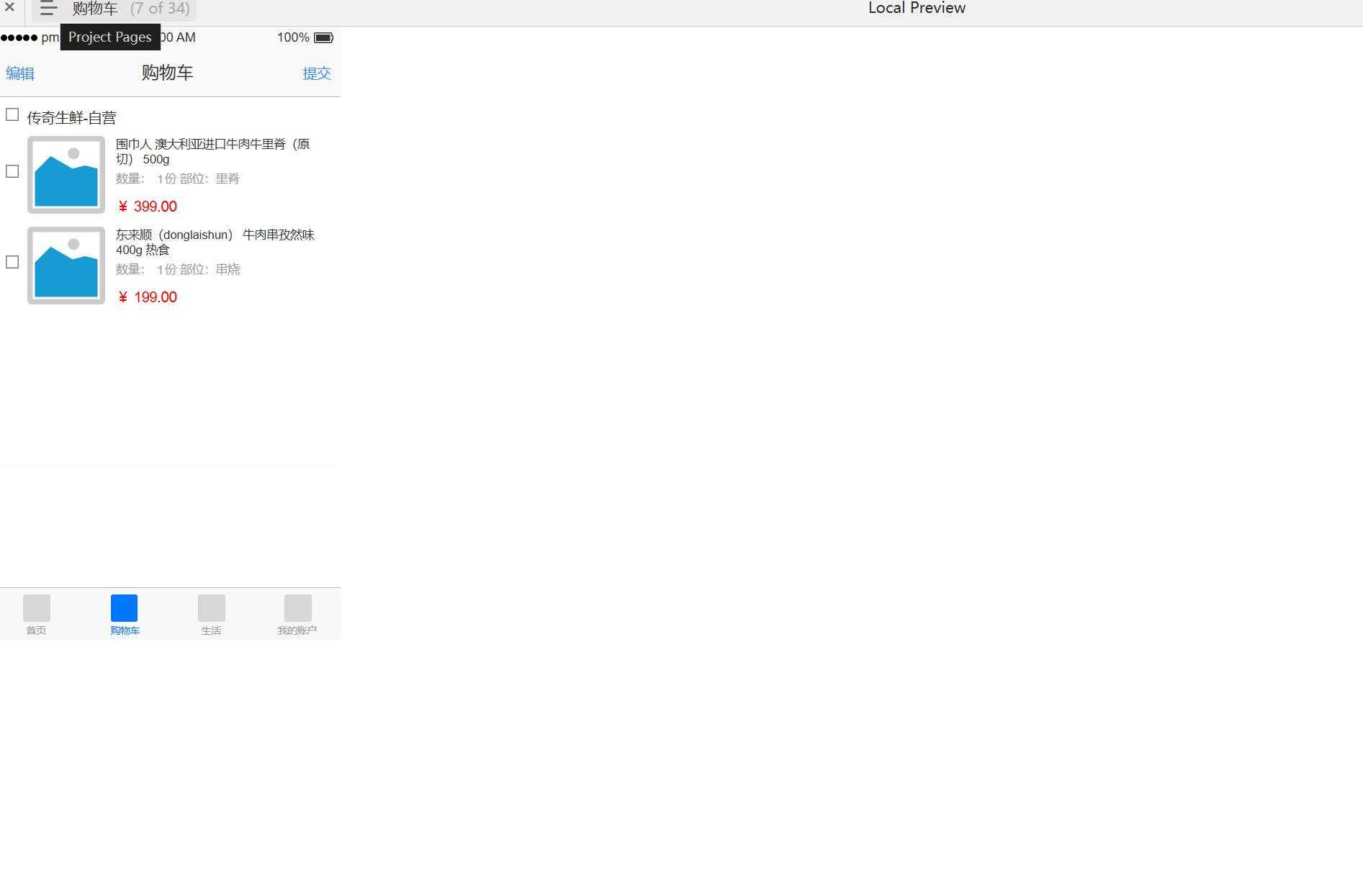Open the 澳大利亚进口牛肉牛里脊 product title

pyautogui.click(x=212, y=151)
